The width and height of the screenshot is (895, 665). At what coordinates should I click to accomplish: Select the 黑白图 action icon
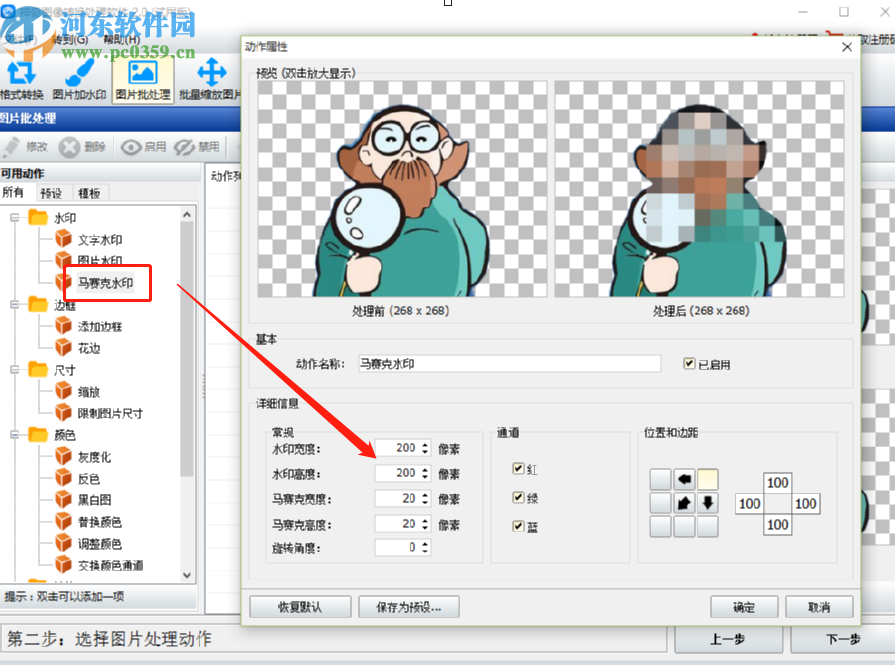coord(63,499)
